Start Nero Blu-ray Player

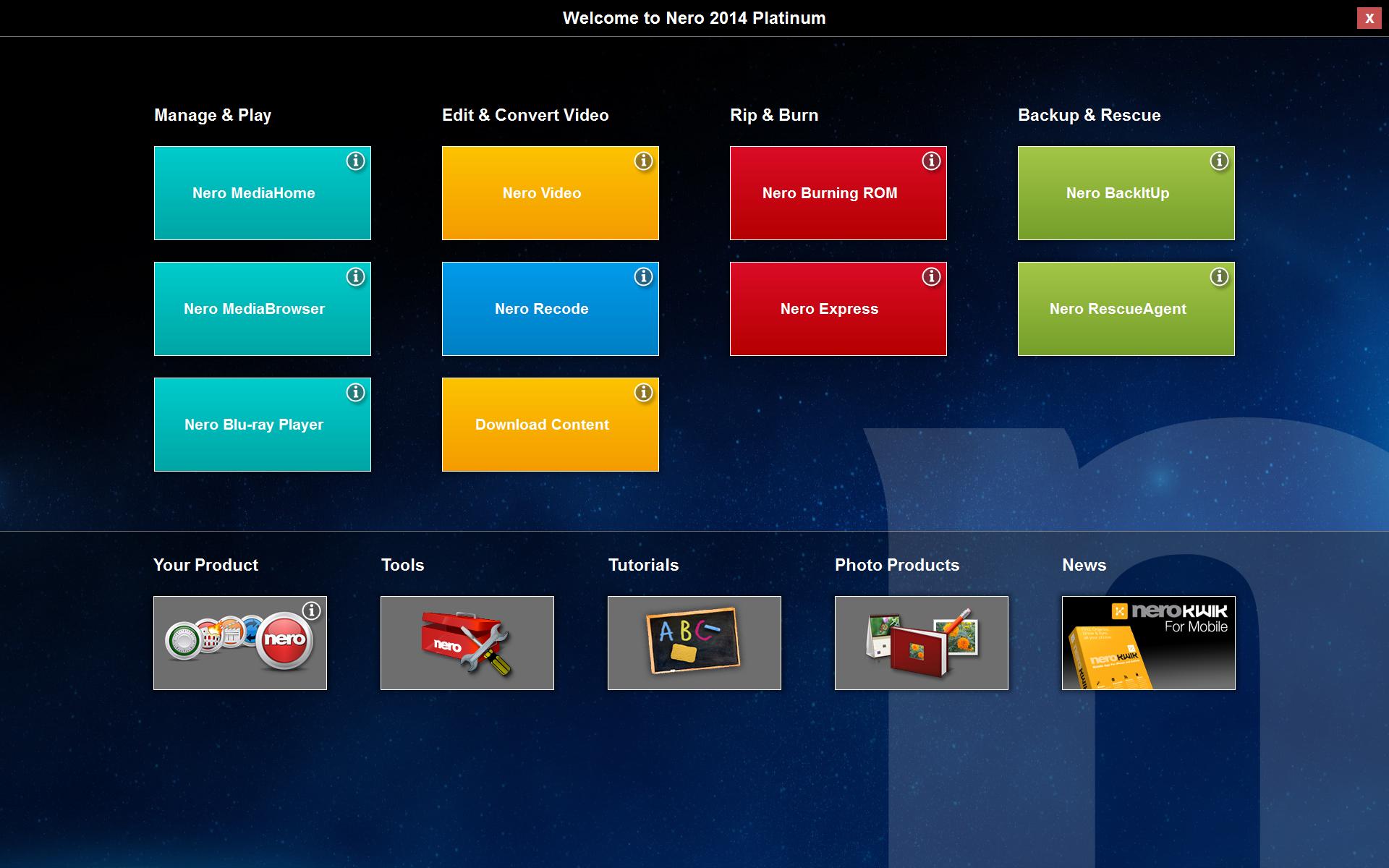point(262,425)
